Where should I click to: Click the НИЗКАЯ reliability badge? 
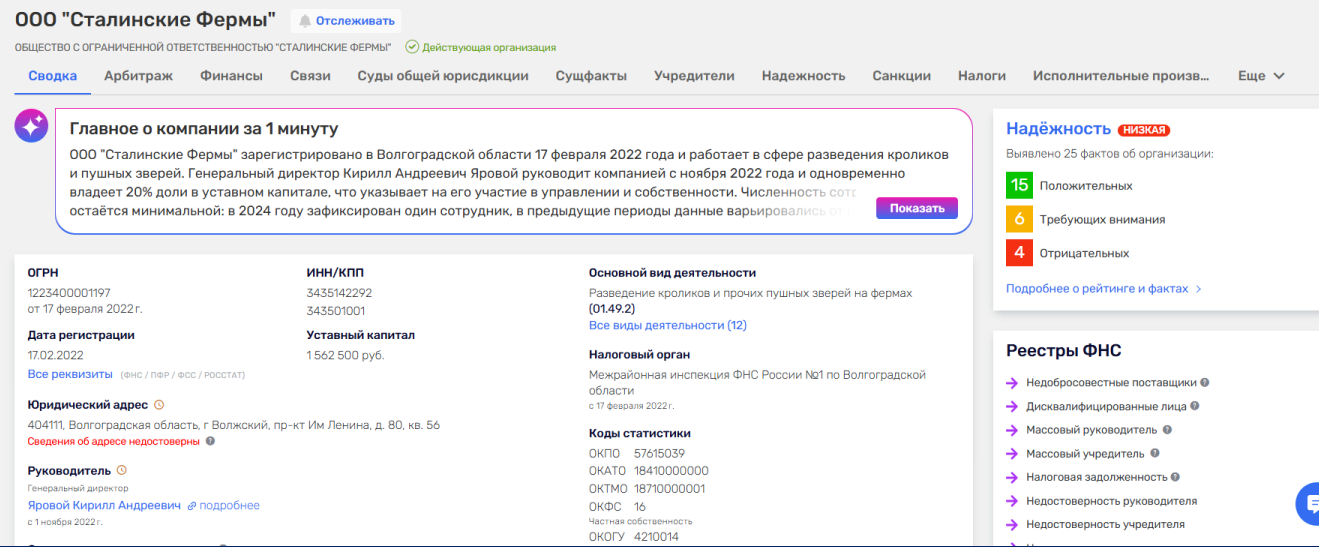pos(1143,130)
